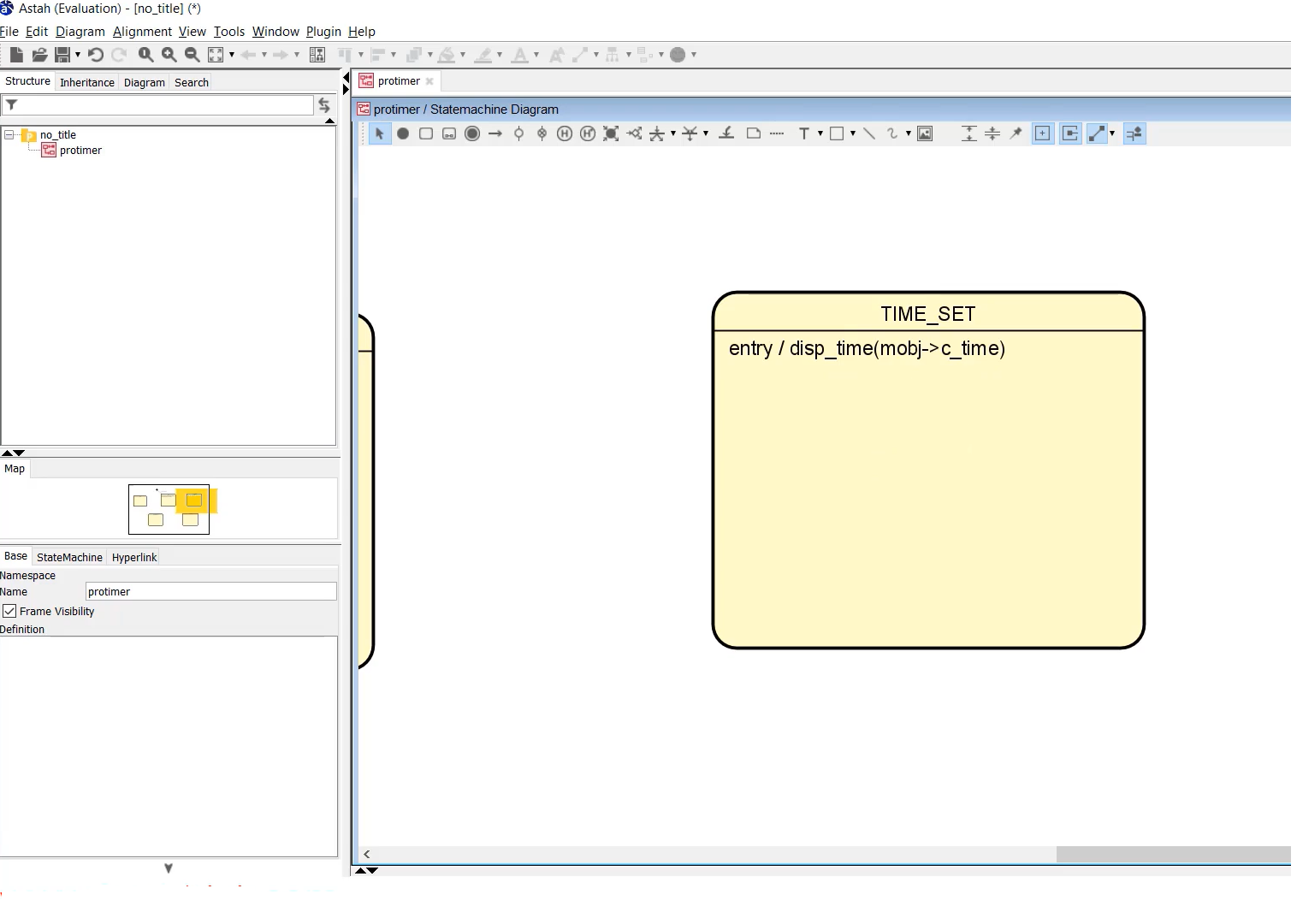The image size is (1297, 924).
Task: Toggle the line mode button in diagram toolbar
Action: (x=1097, y=133)
